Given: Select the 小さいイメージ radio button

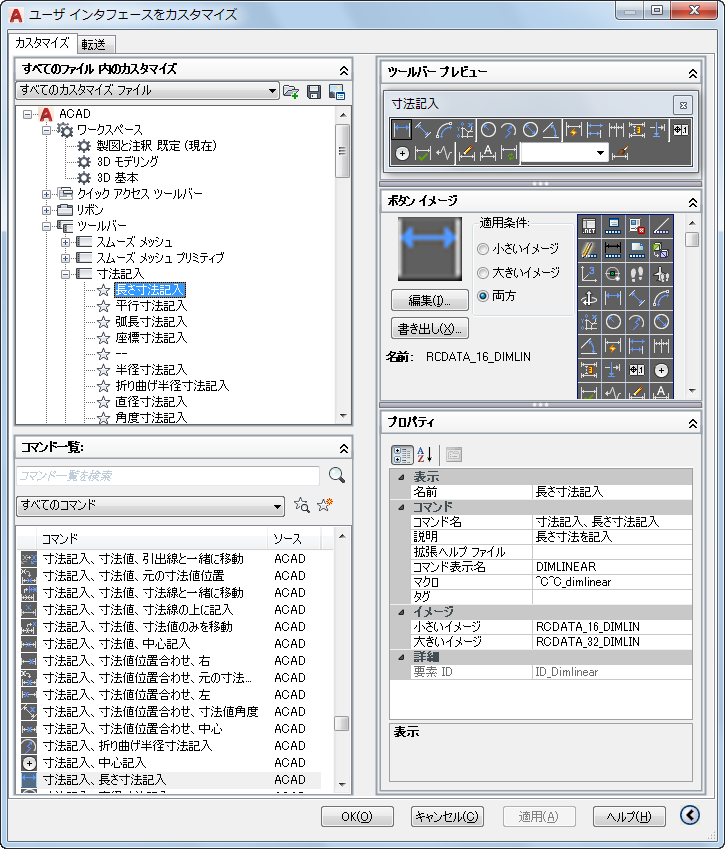Looking at the screenshot, I should click(483, 249).
